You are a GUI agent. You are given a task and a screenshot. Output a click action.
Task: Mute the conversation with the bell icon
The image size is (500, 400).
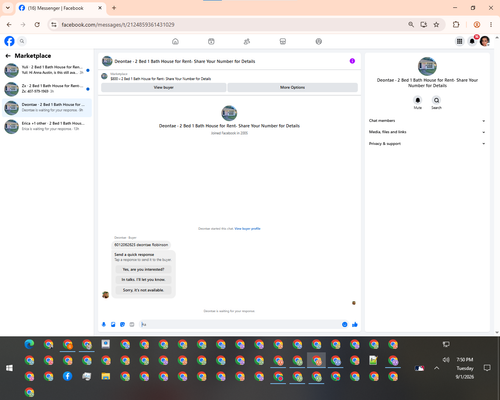[418, 100]
